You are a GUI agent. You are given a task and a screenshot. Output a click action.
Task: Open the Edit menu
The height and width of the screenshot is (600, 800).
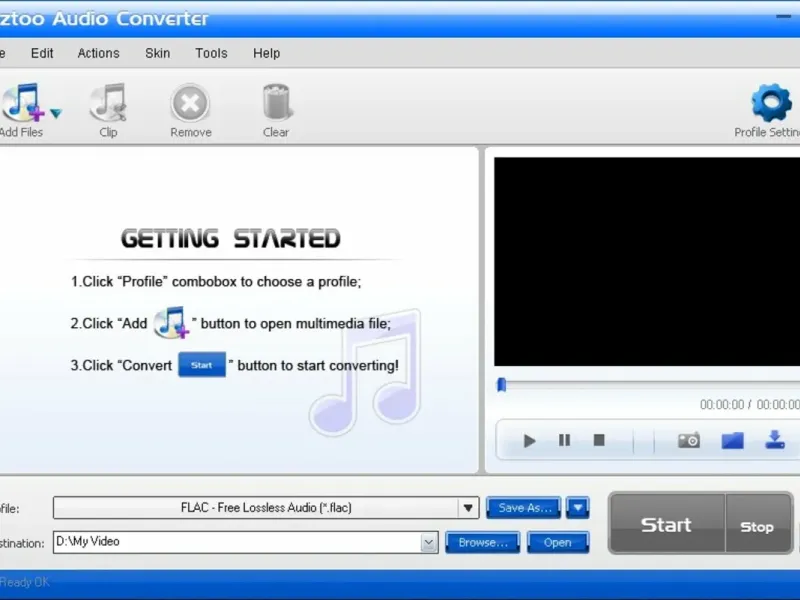(x=42, y=53)
